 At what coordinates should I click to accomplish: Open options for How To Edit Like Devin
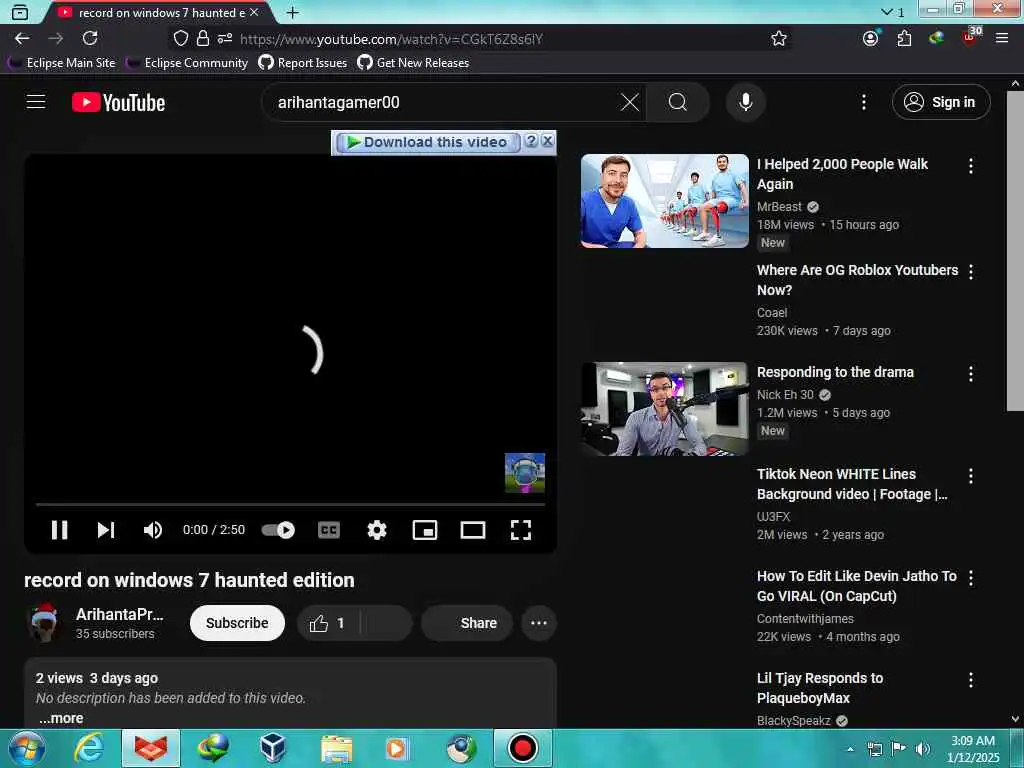[x=970, y=578]
